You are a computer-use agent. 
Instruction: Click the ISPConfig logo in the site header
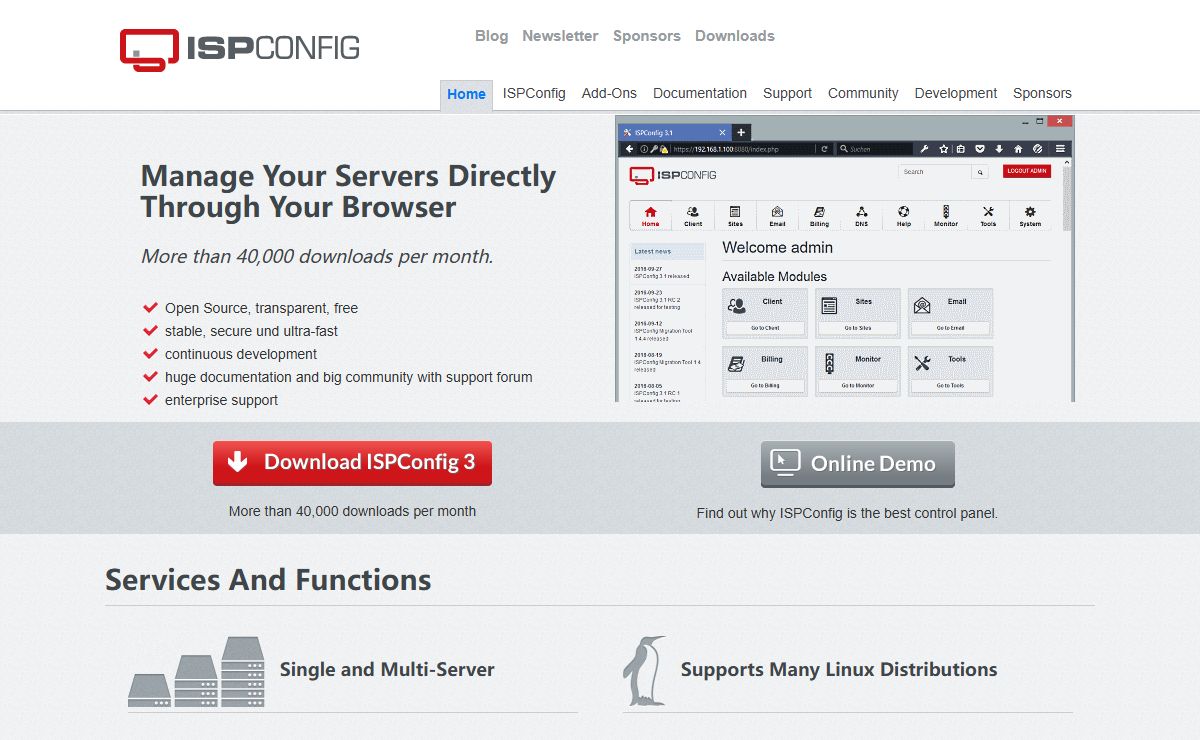tap(239, 48)
